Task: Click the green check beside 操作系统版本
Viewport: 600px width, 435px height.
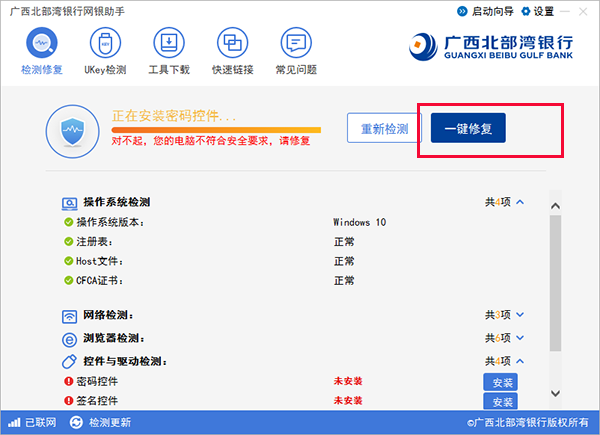Action: [68, 222]
